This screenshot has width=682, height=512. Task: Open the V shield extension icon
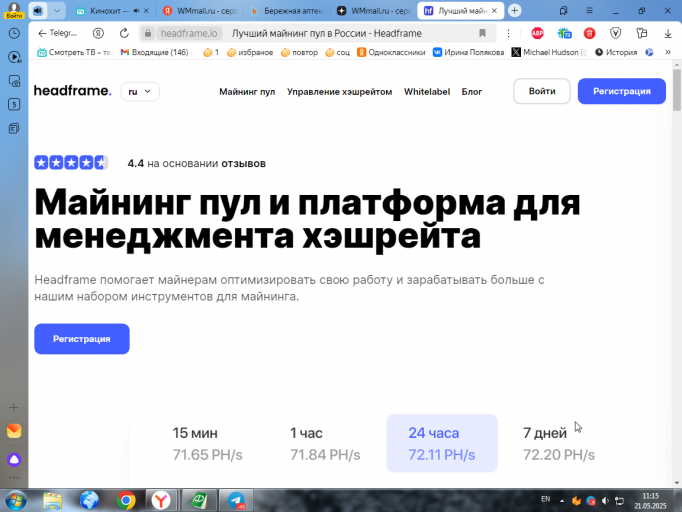[x=615, y=33]
